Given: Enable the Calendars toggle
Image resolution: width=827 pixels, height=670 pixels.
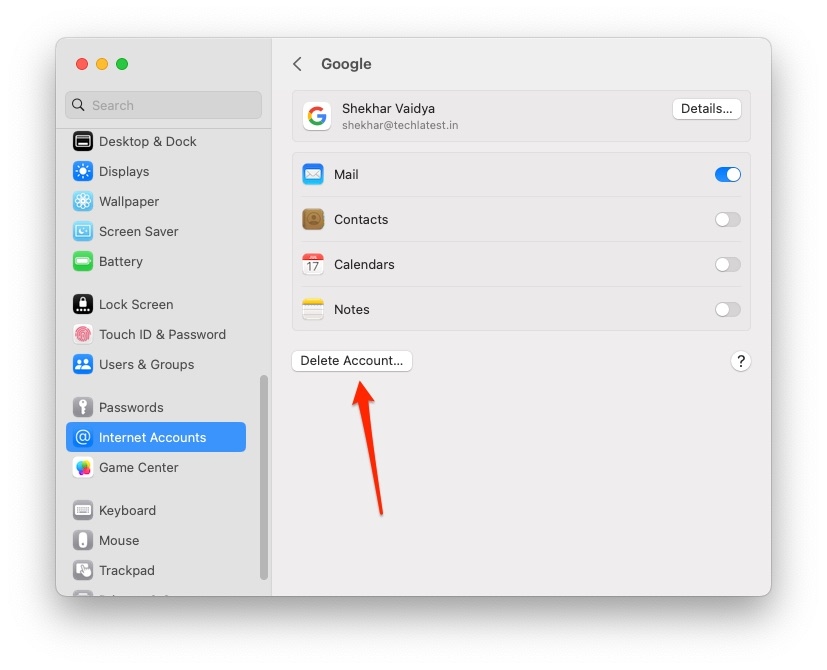Looking at the screenshot, I should coord(728,264).
